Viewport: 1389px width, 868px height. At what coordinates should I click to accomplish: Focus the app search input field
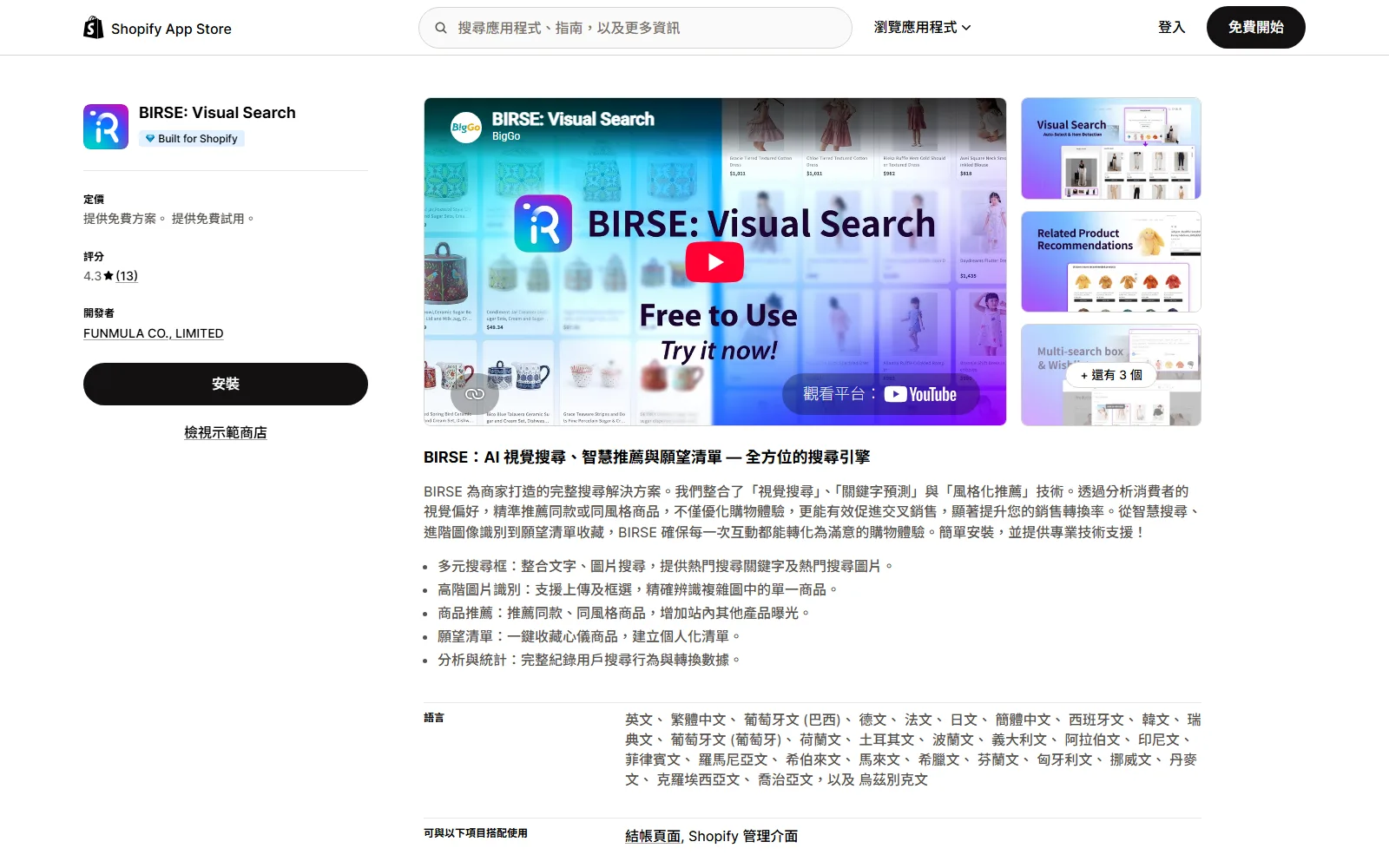tap(635, 28)
